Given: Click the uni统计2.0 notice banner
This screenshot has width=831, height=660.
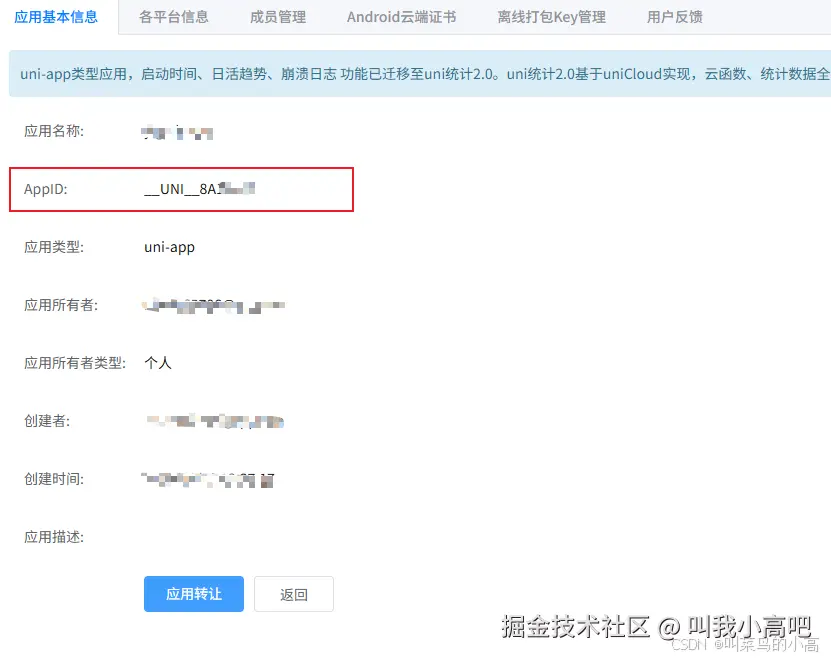Looking at the screenshot, I should (415, 73).
